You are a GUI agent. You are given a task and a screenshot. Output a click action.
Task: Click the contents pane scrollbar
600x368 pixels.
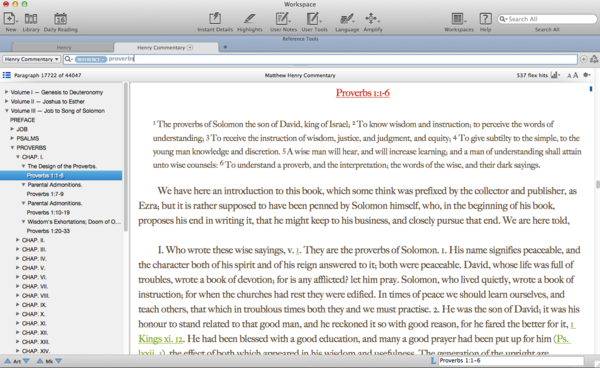pos(126,157)
